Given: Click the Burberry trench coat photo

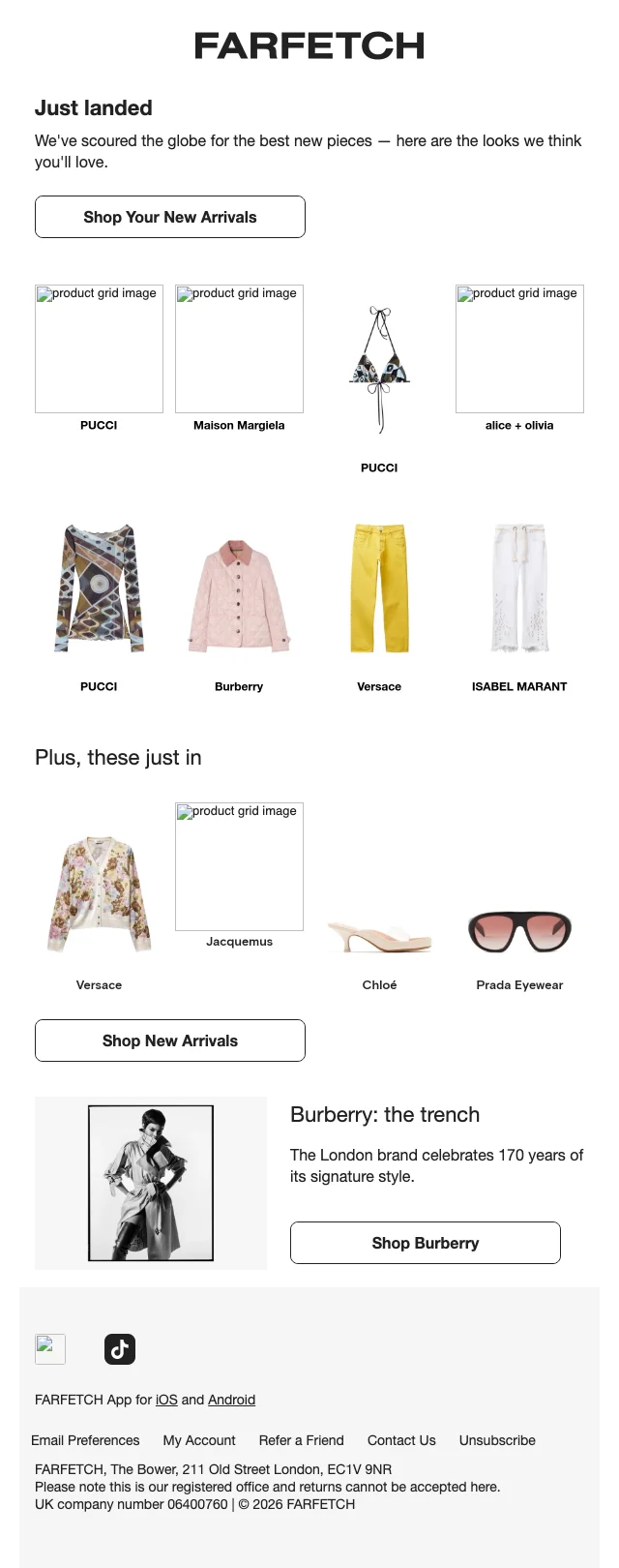Looking at the screenshot, I should pyautogui.click(x=151, y=1183).
